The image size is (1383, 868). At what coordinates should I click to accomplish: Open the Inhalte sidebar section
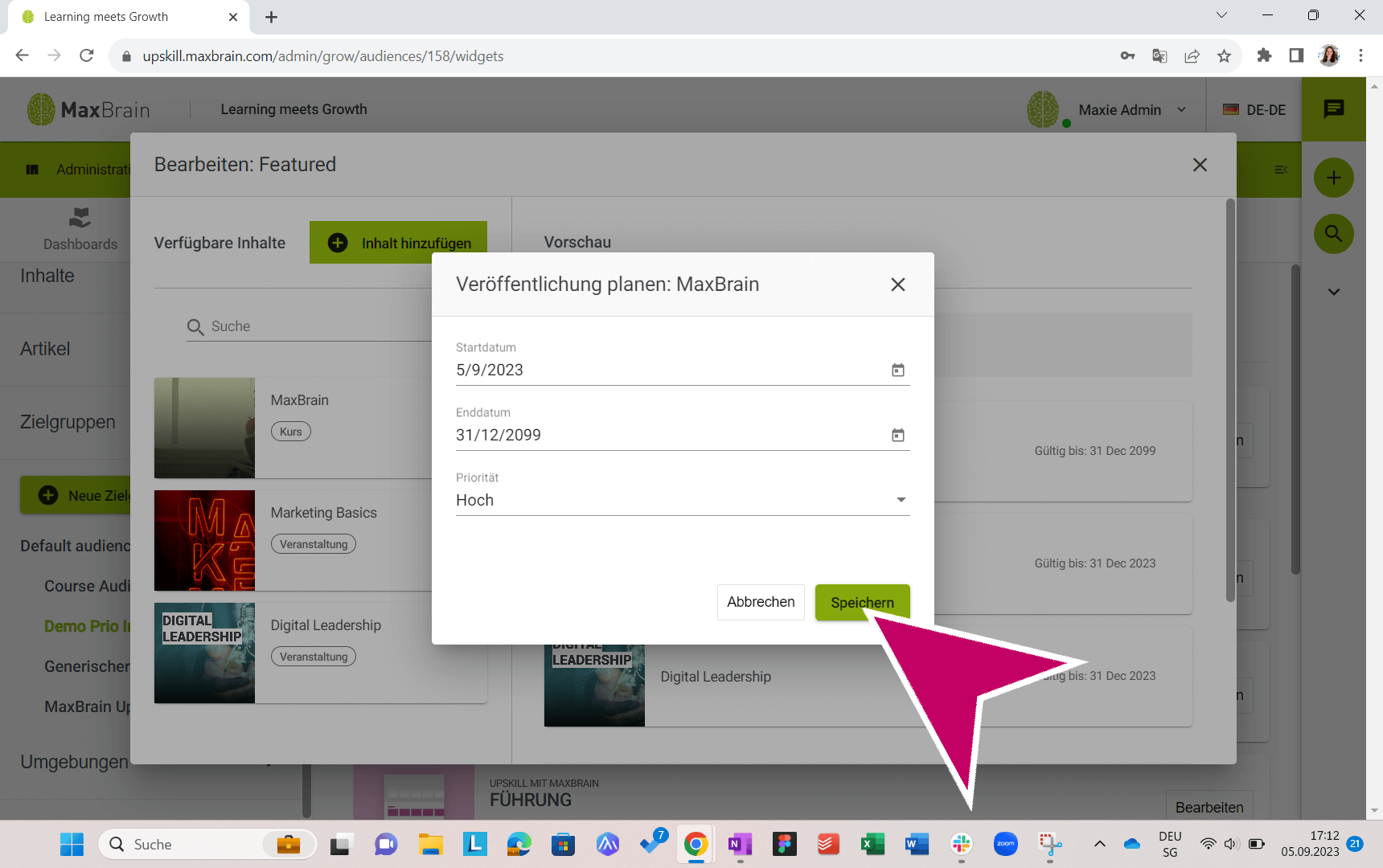pyautogui.click(x=47, y=276)
